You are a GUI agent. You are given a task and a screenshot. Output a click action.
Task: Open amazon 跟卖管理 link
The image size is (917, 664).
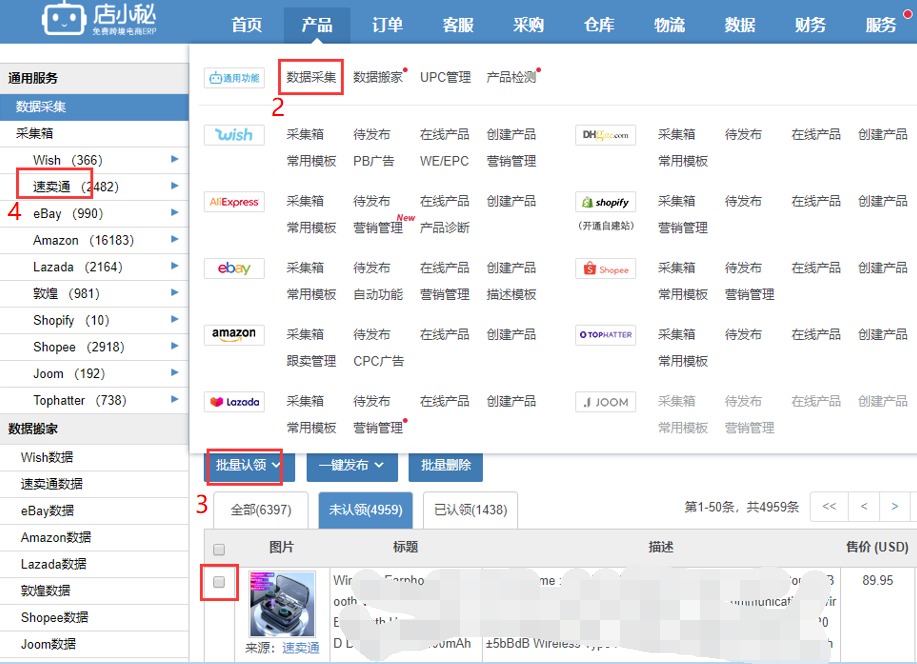[x=311, y=361]
